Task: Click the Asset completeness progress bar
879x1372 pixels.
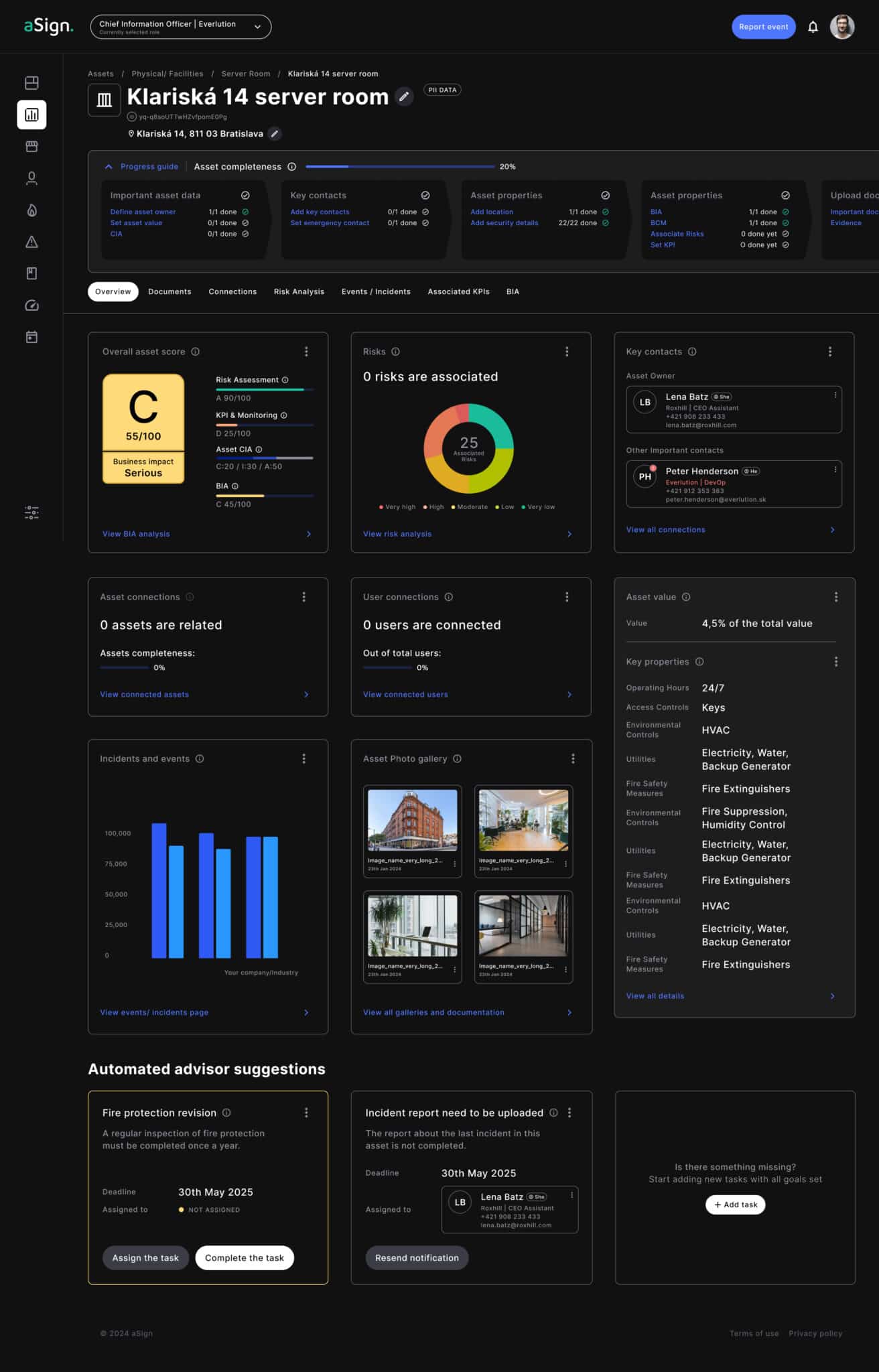Action: pyautogui.click(x=399, y=167)
